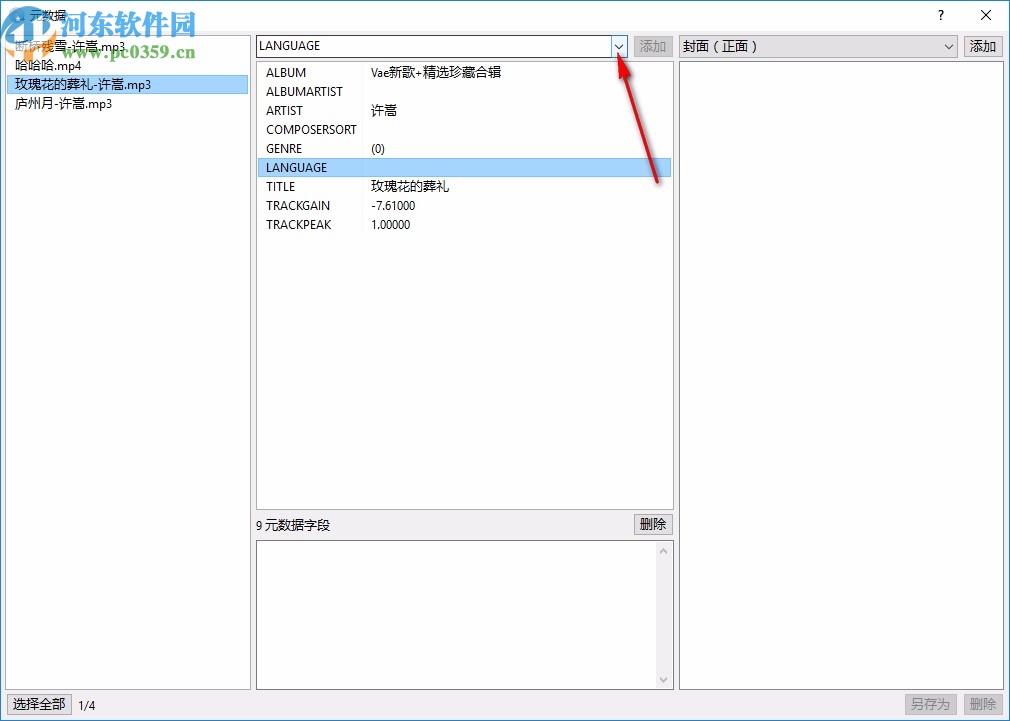Click the scrollbar down arrow of comment box
The width and height of the screenshot is (1010, 721).
[664, 679]
